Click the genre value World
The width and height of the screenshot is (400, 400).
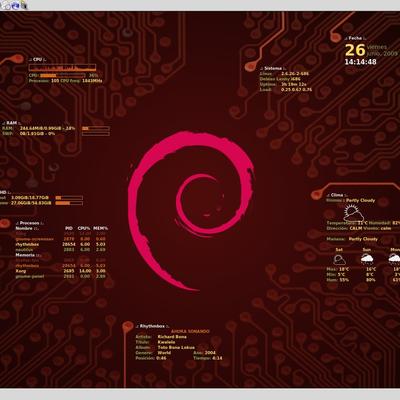[x=164, y=353]
